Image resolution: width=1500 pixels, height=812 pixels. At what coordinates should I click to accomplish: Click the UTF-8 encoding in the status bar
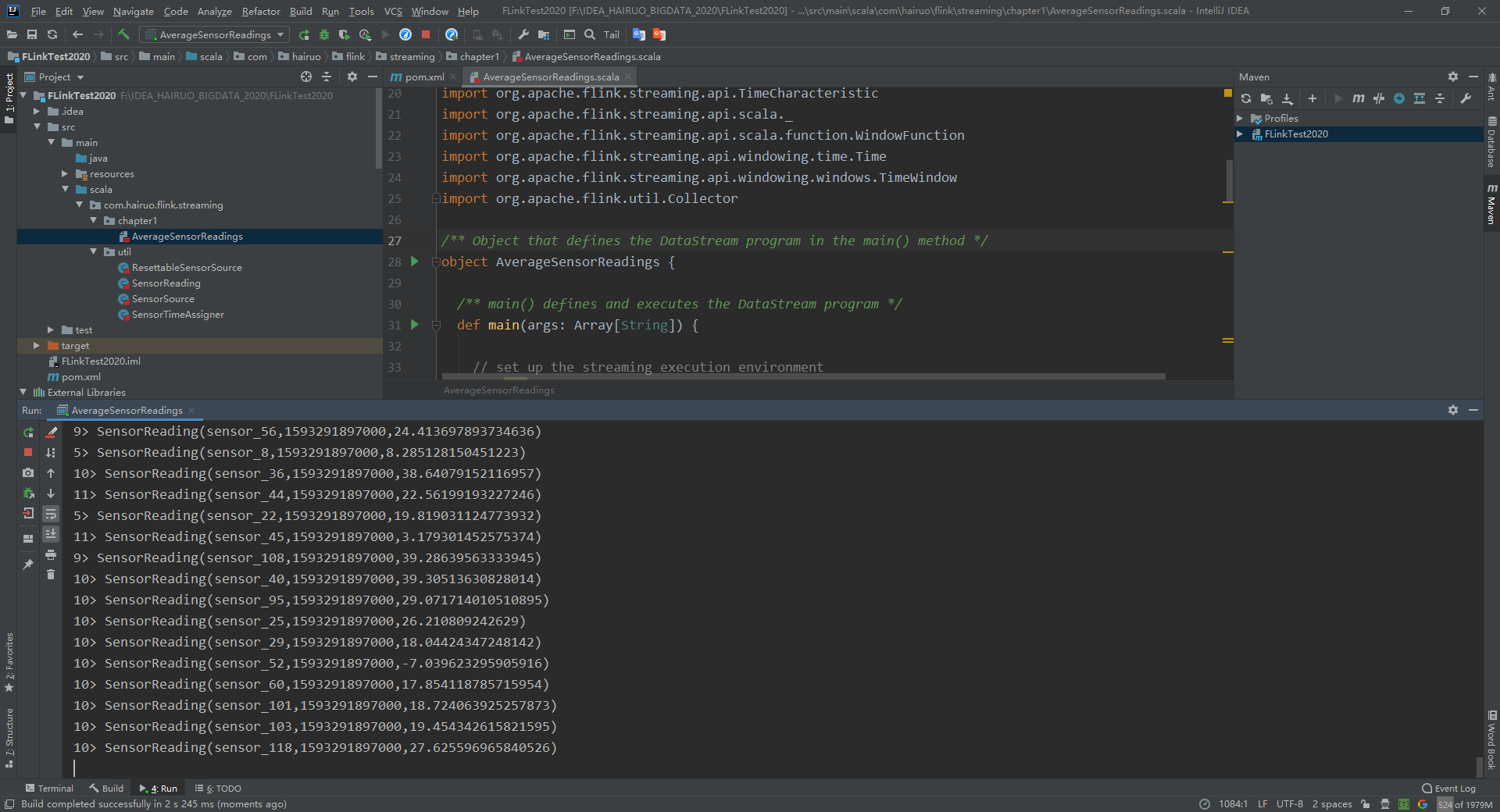[1290, 804]
